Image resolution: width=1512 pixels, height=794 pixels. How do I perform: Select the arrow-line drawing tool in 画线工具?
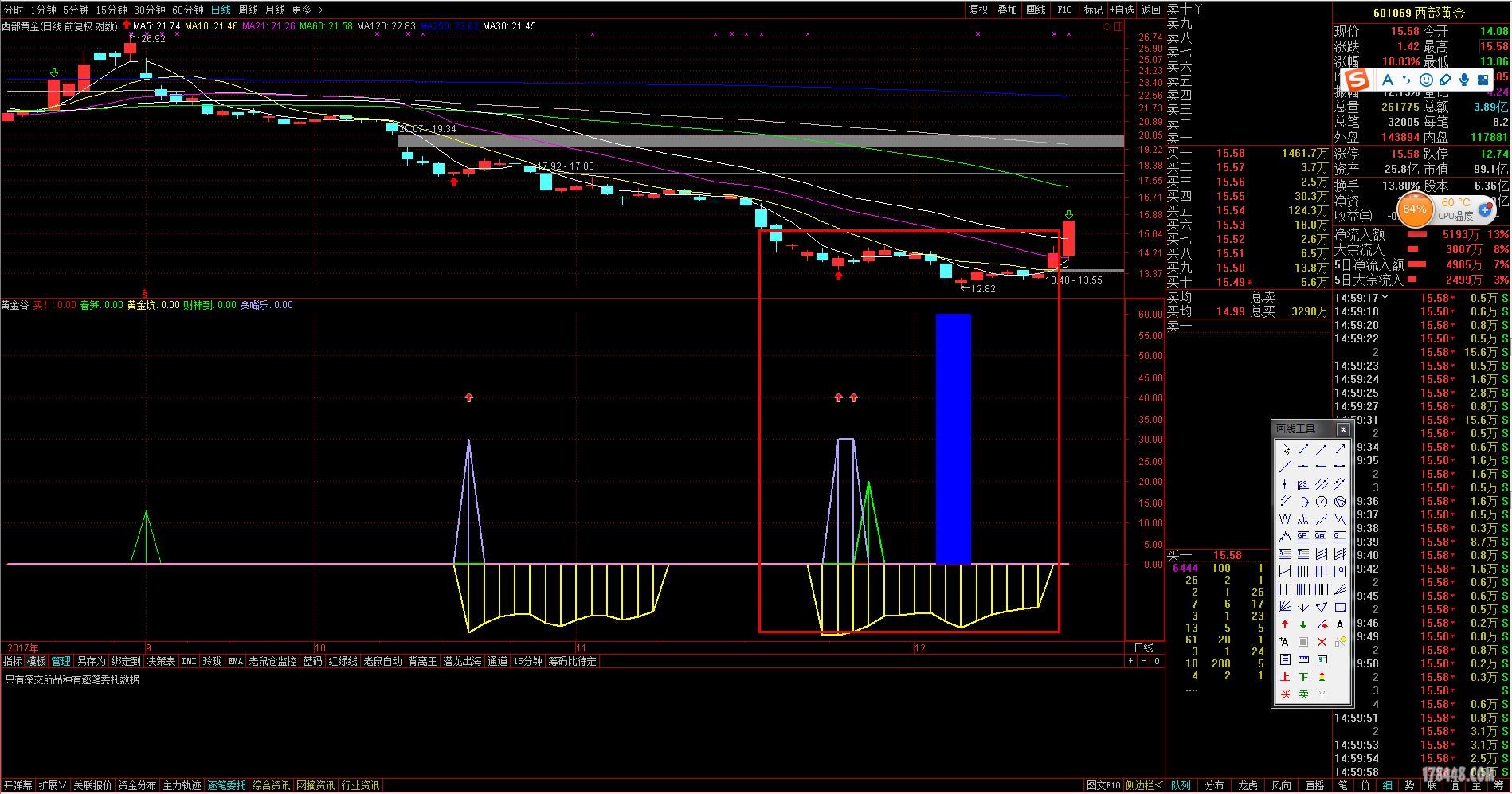pyautogui.click(x=1340, y=449)
